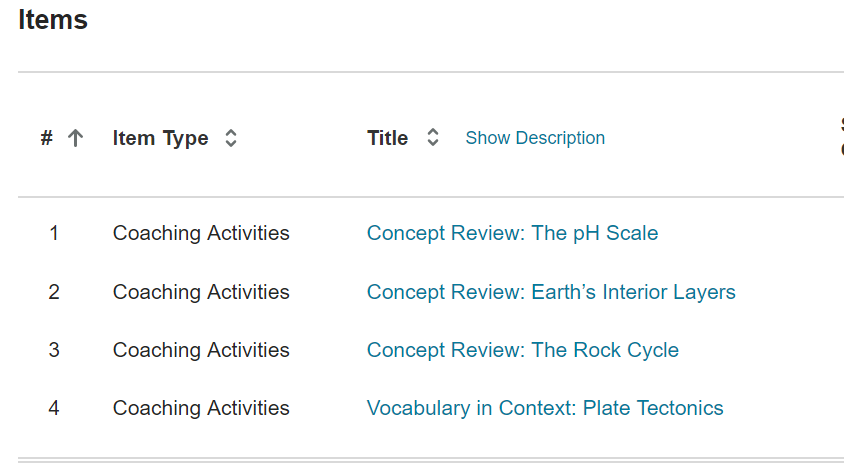Show Description for item titles

pos(535,138)
